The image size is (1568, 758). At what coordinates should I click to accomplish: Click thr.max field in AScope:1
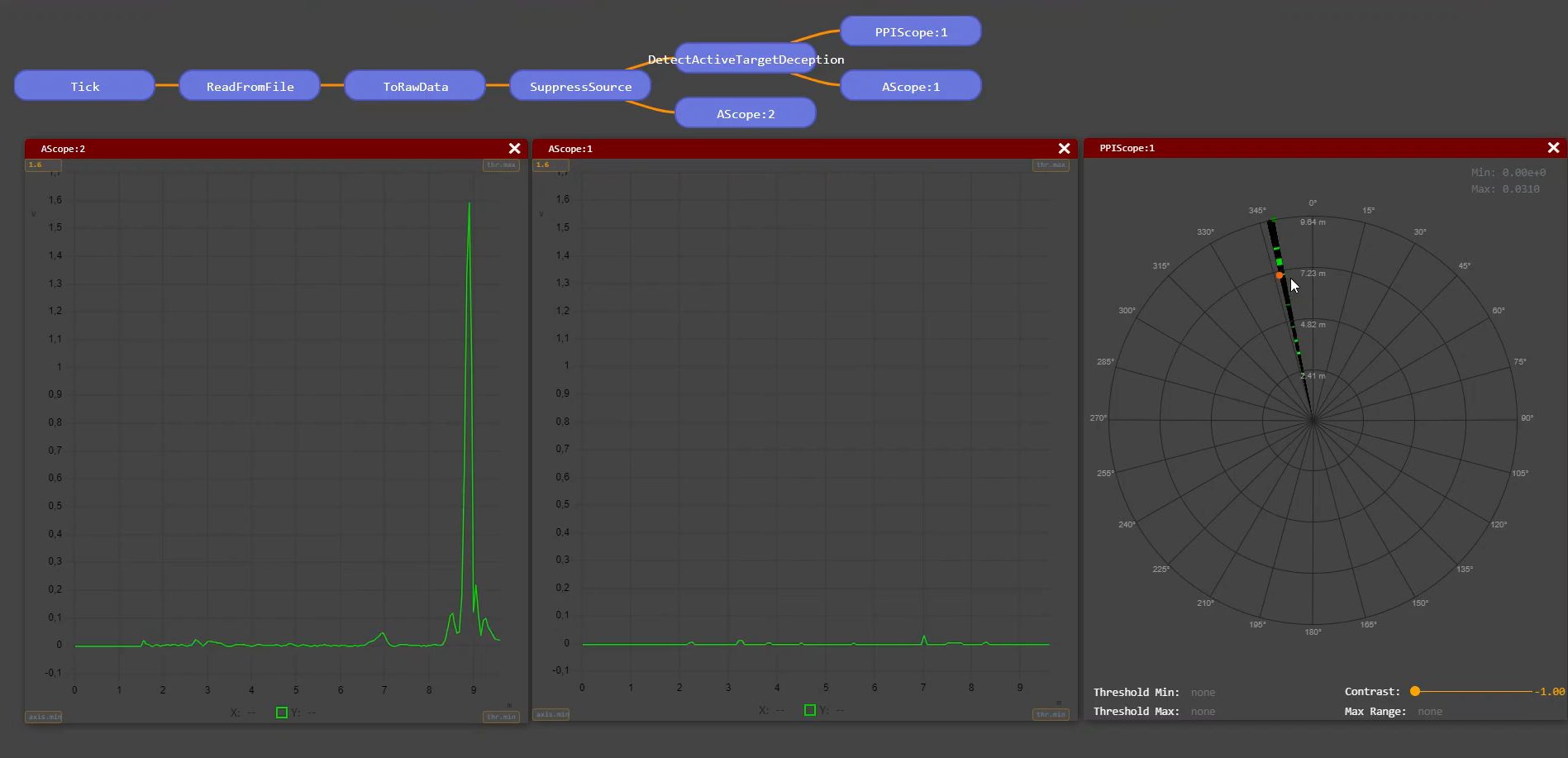[x=1051, y=164]
